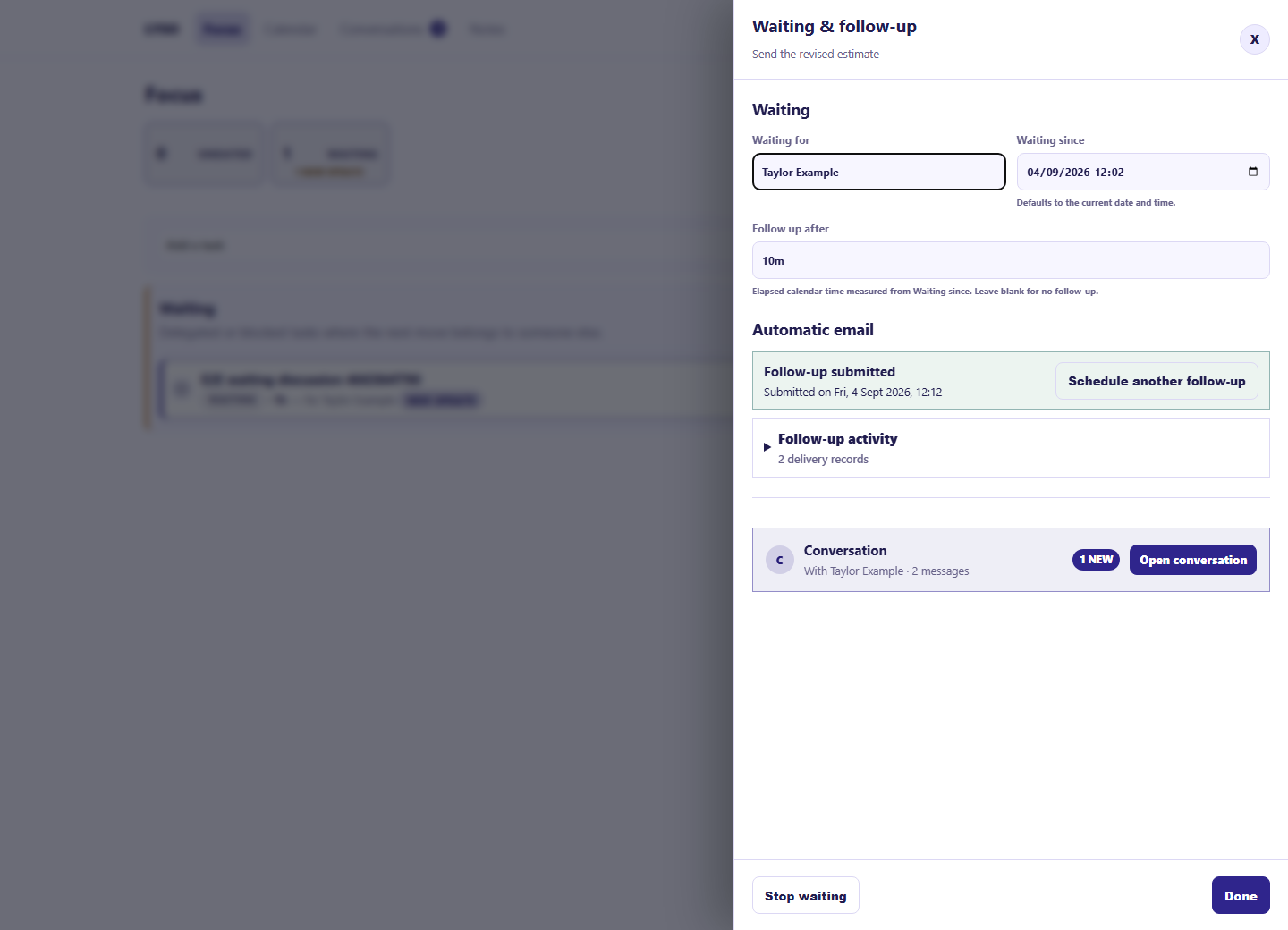Focus the Waiting for input field
This screenshot has width=1288, height=930.
click(x=878, y=172)
